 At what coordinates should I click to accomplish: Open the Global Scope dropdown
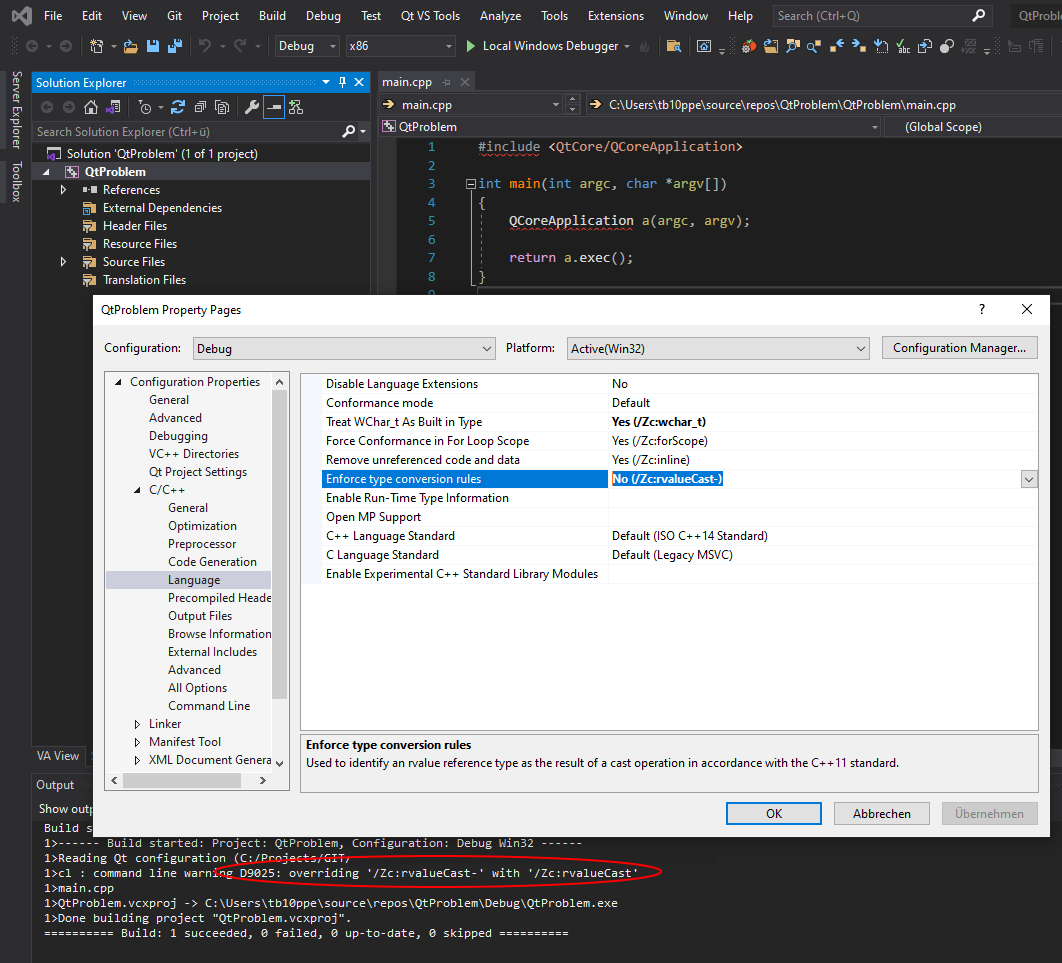(x=973, y=127)
